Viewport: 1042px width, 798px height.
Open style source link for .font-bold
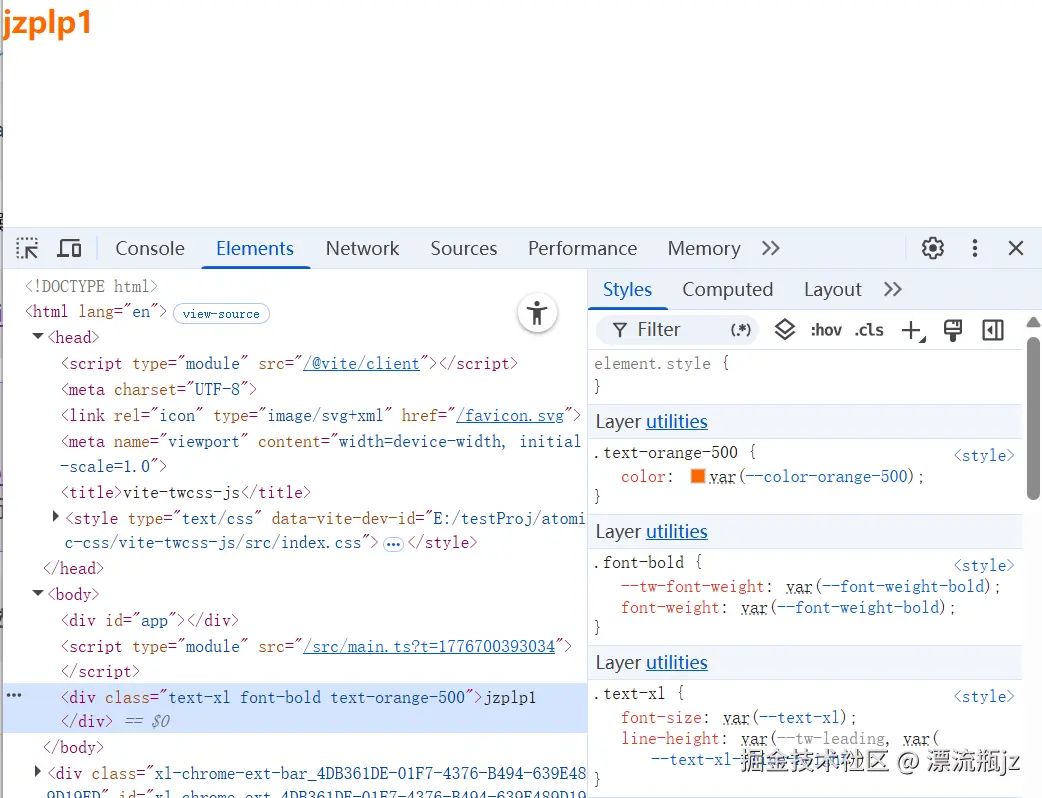click(x=984, y=565)
